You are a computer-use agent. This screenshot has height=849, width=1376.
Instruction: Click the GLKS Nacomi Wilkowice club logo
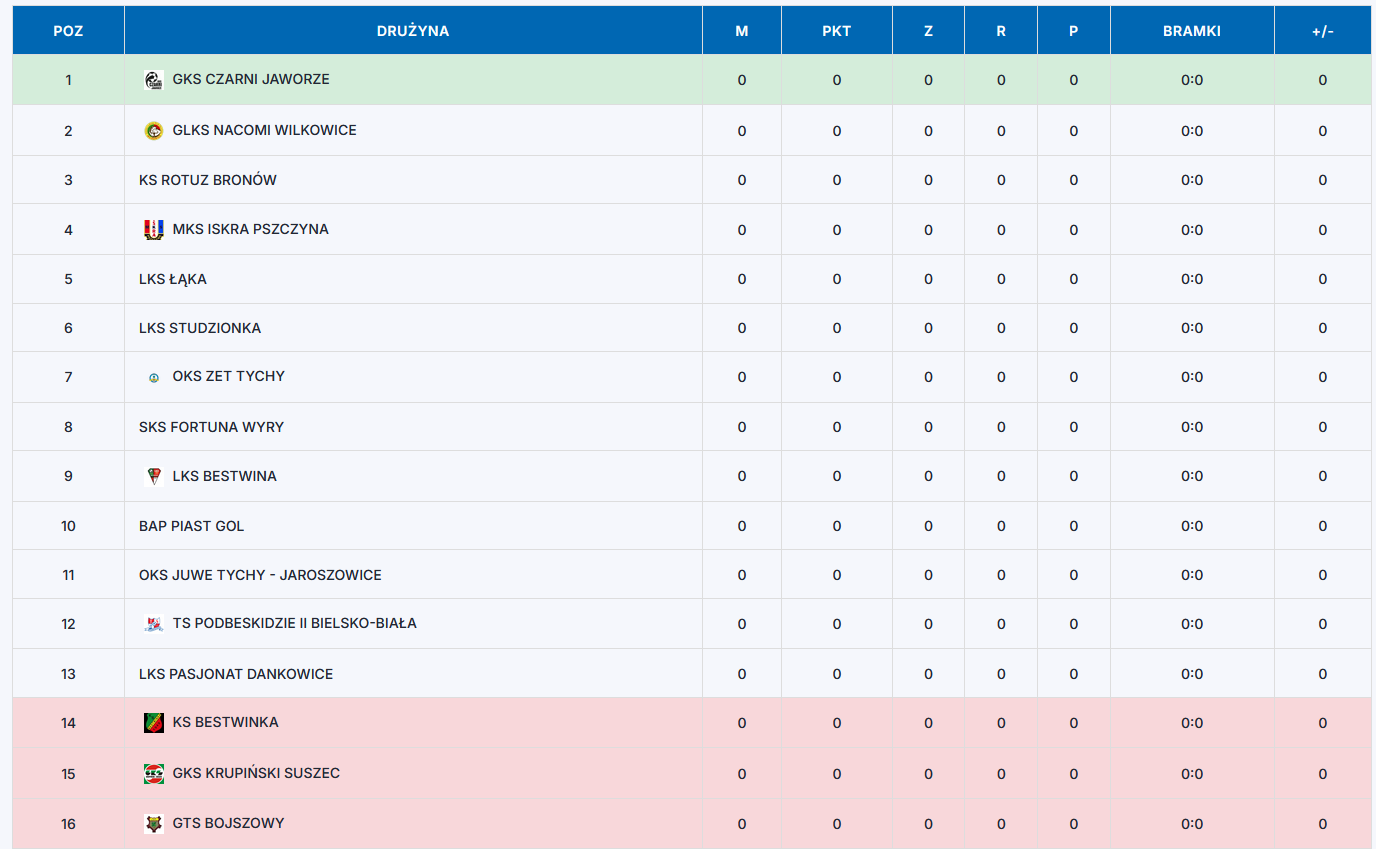click(x=154, y=130)
